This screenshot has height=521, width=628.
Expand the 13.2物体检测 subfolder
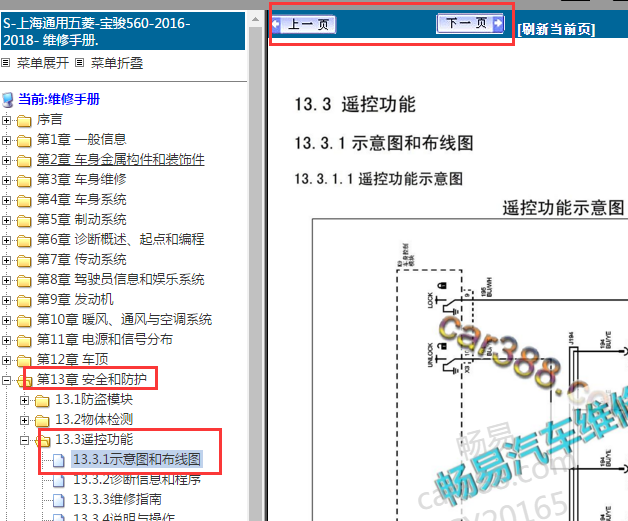tap(24, 420)
